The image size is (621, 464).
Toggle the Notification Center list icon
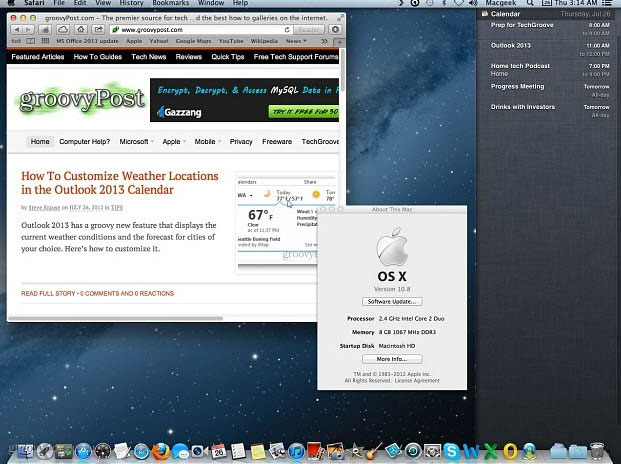coord(607,3)
